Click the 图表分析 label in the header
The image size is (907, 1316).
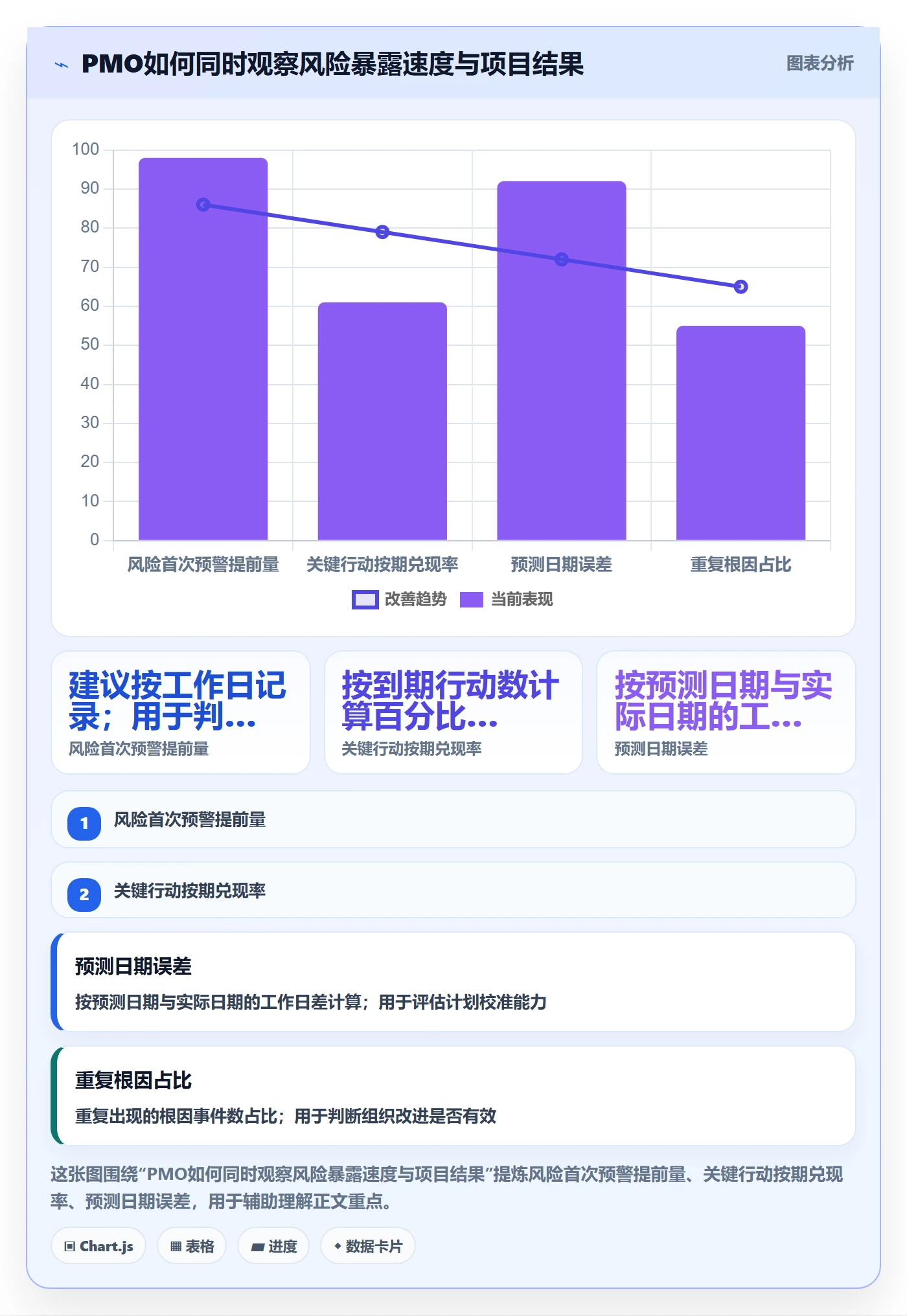[820, 63]
